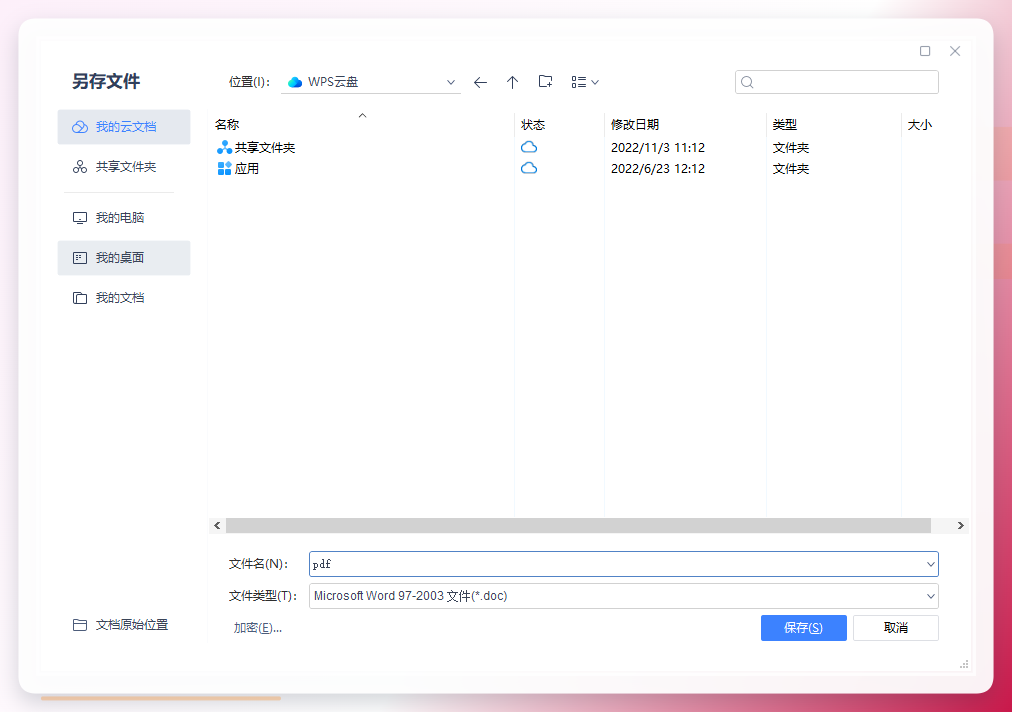The image size is (1012, 712).
Task: Open the view mode list options
Action: (585, 82)
